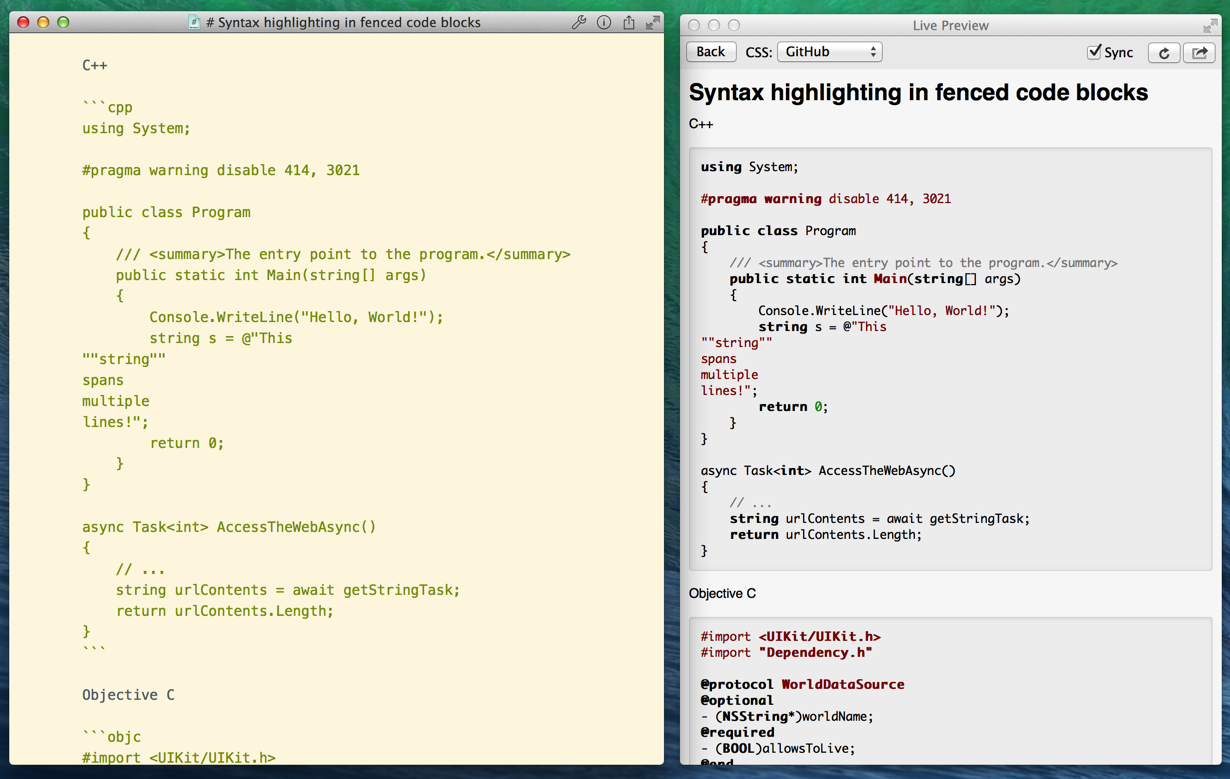Click the share icon in editor title bar
This screenshot has height=779, width=1230.
coord(629,22)
